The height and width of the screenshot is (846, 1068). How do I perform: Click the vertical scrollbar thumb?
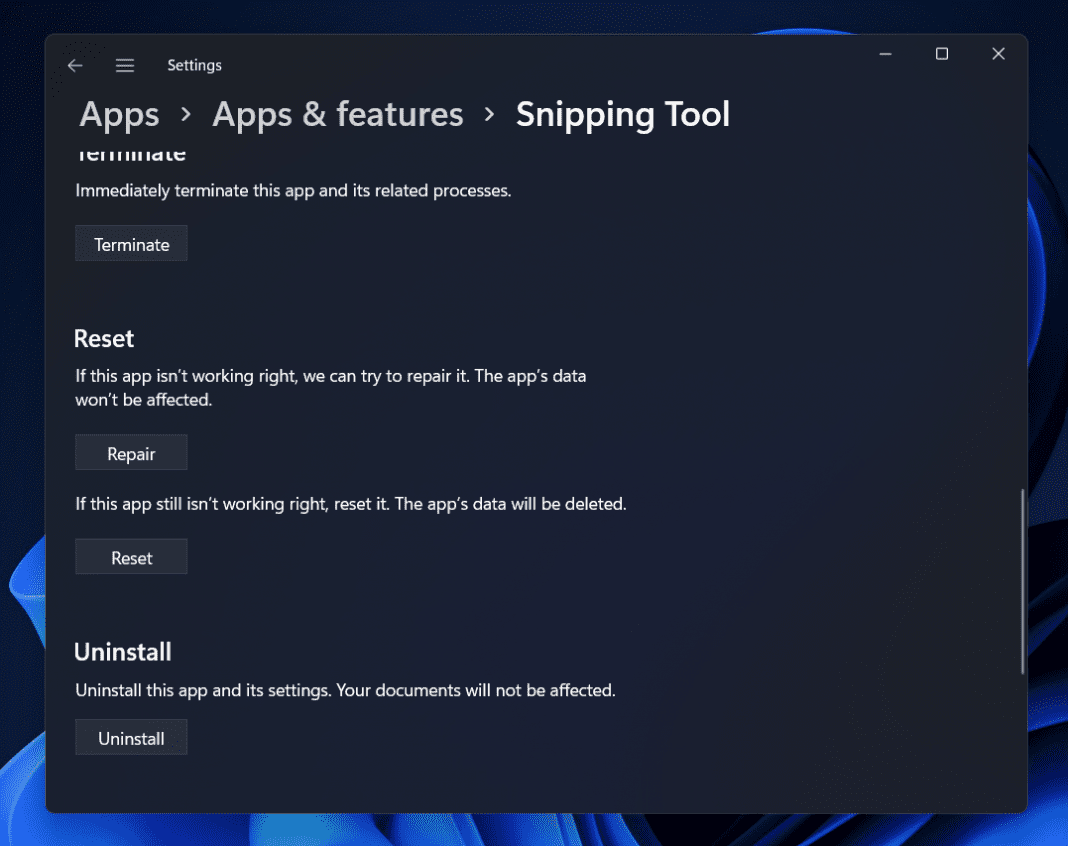[1022, 580]
